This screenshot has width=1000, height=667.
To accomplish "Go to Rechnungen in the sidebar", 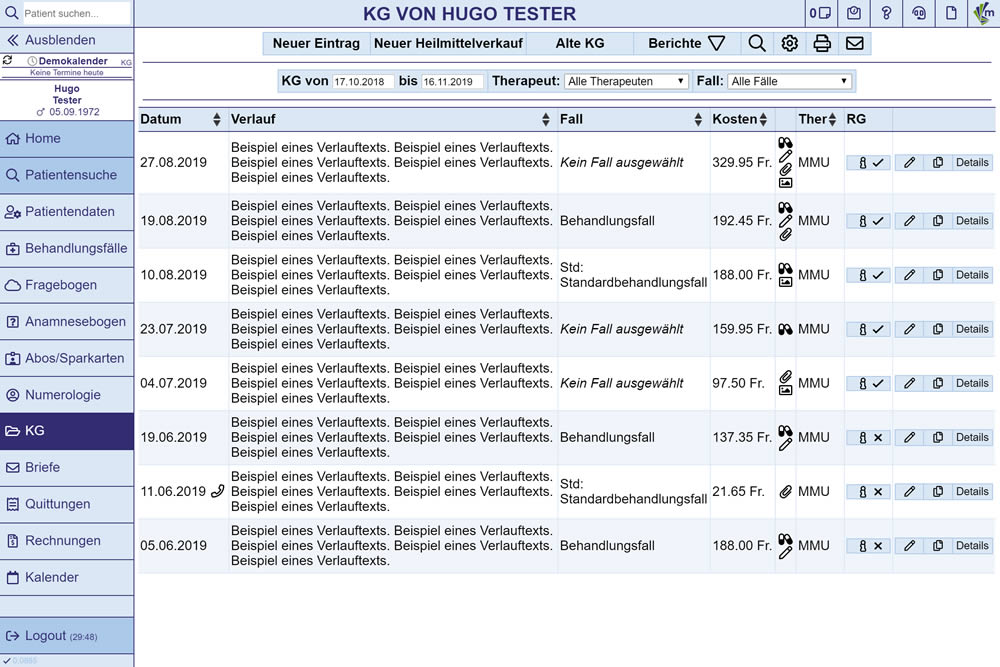I will (x=62, y=541).
